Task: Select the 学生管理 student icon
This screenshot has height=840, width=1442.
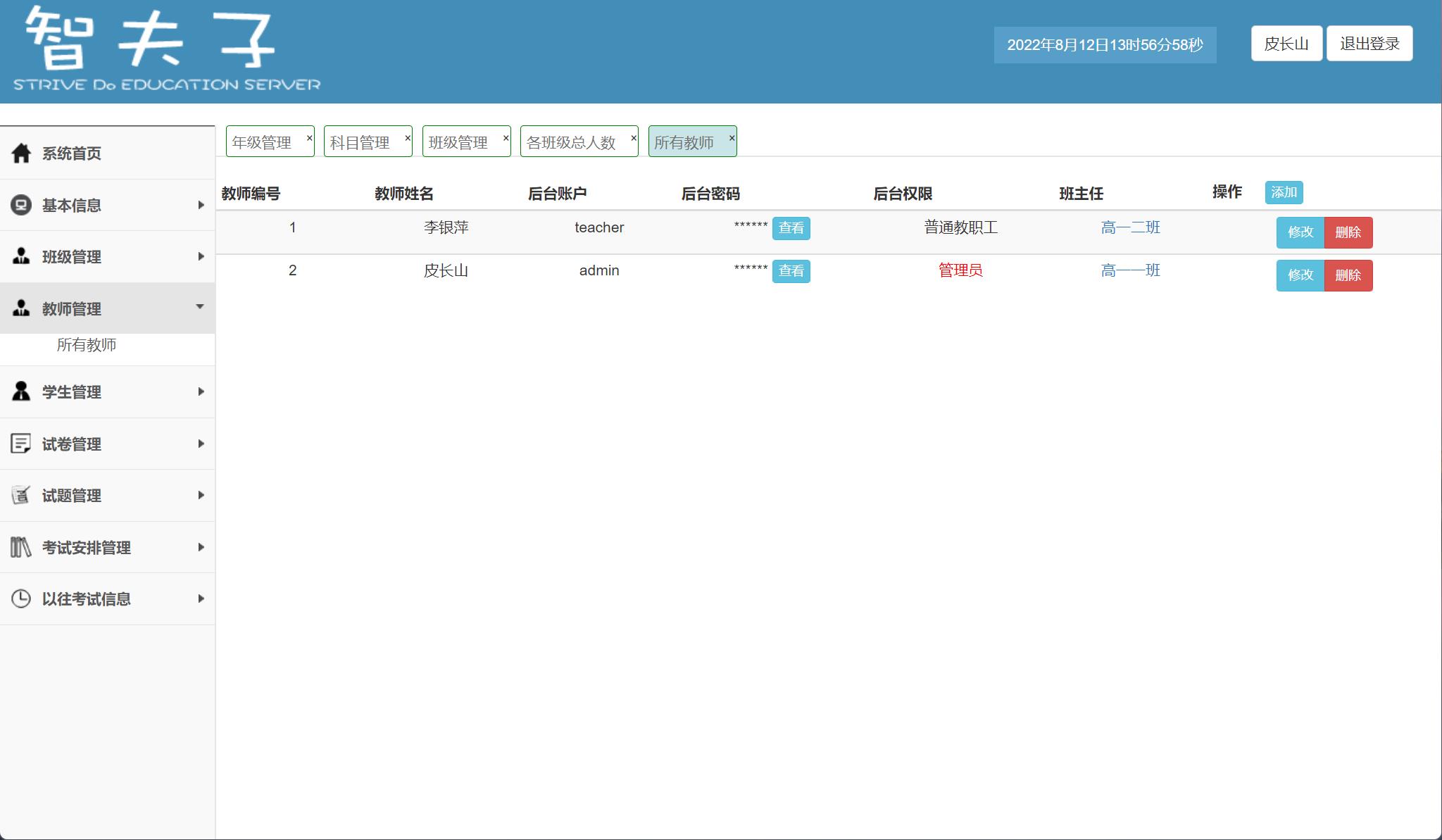Action: [20, 391]
